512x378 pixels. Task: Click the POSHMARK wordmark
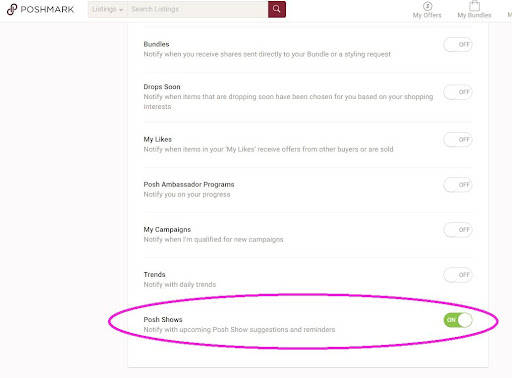47,9
